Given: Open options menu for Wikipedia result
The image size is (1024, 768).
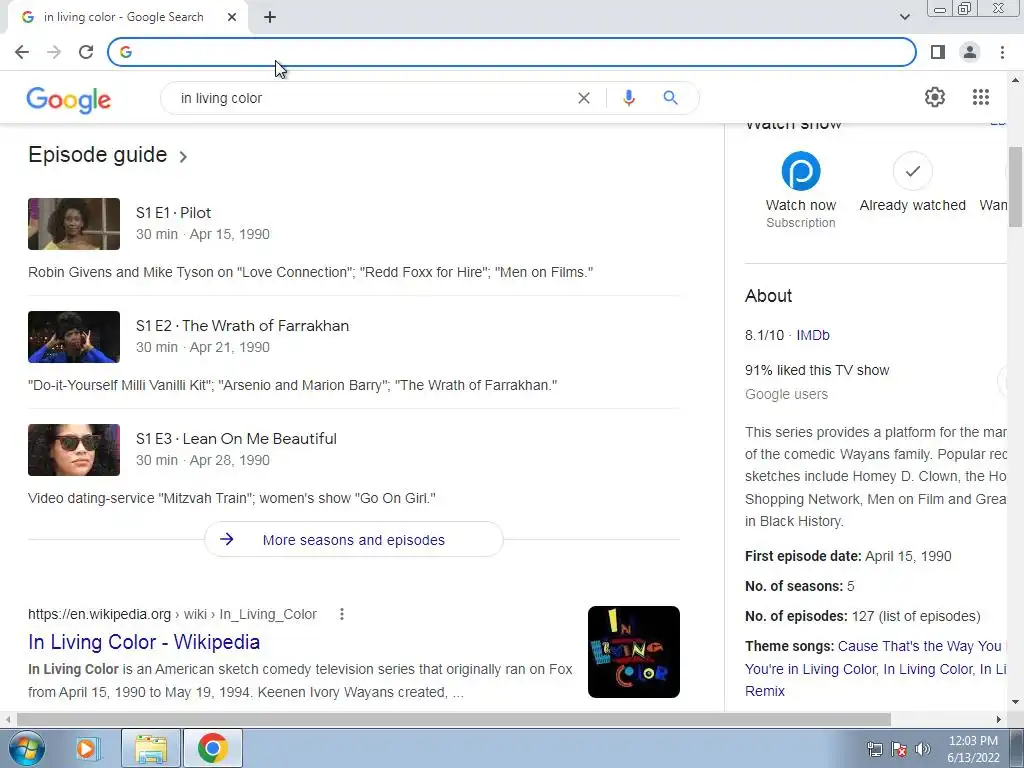Looking at the screenshot, I should [342, 614].
